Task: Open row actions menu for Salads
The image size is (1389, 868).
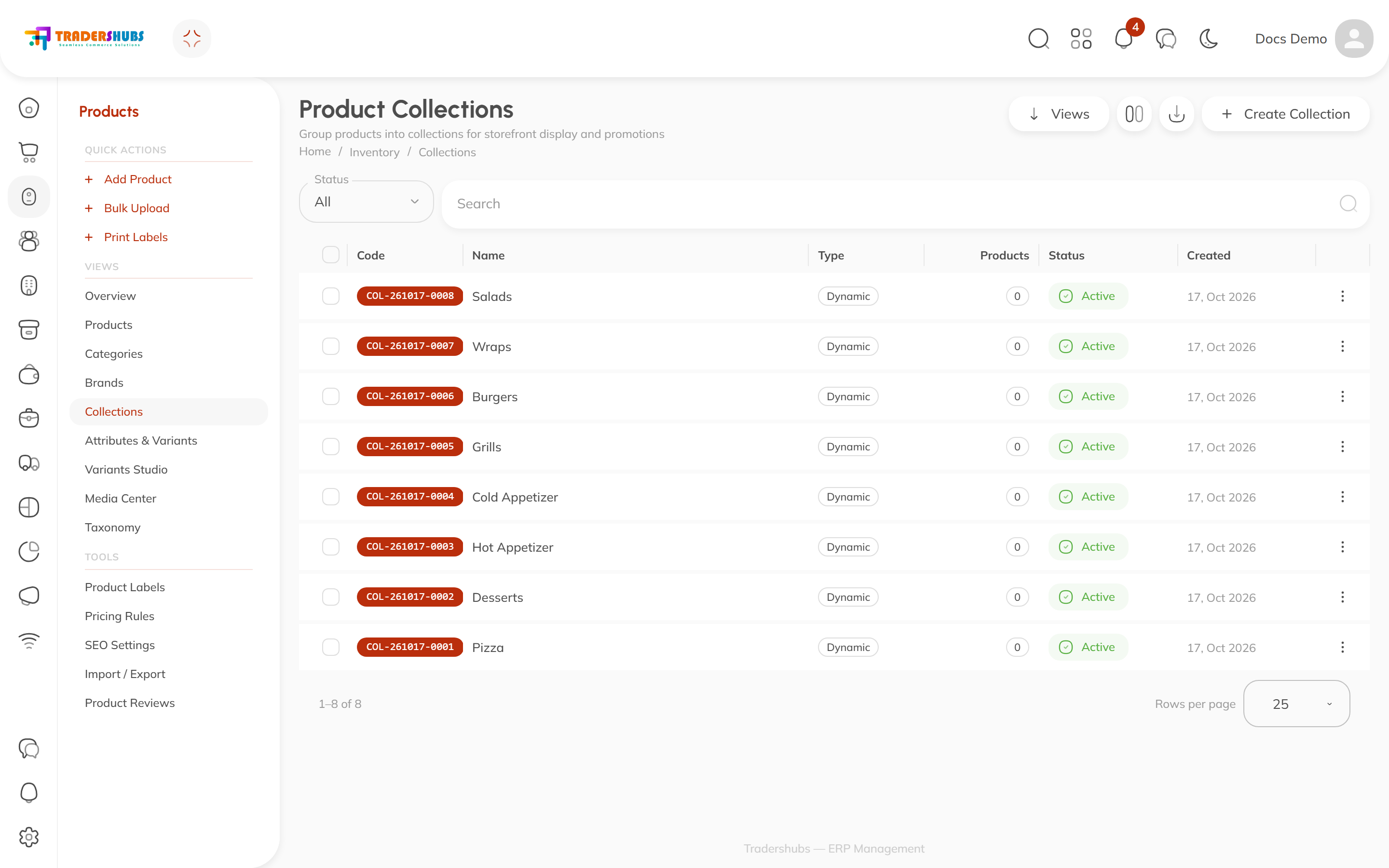Action: [1343, 296]
